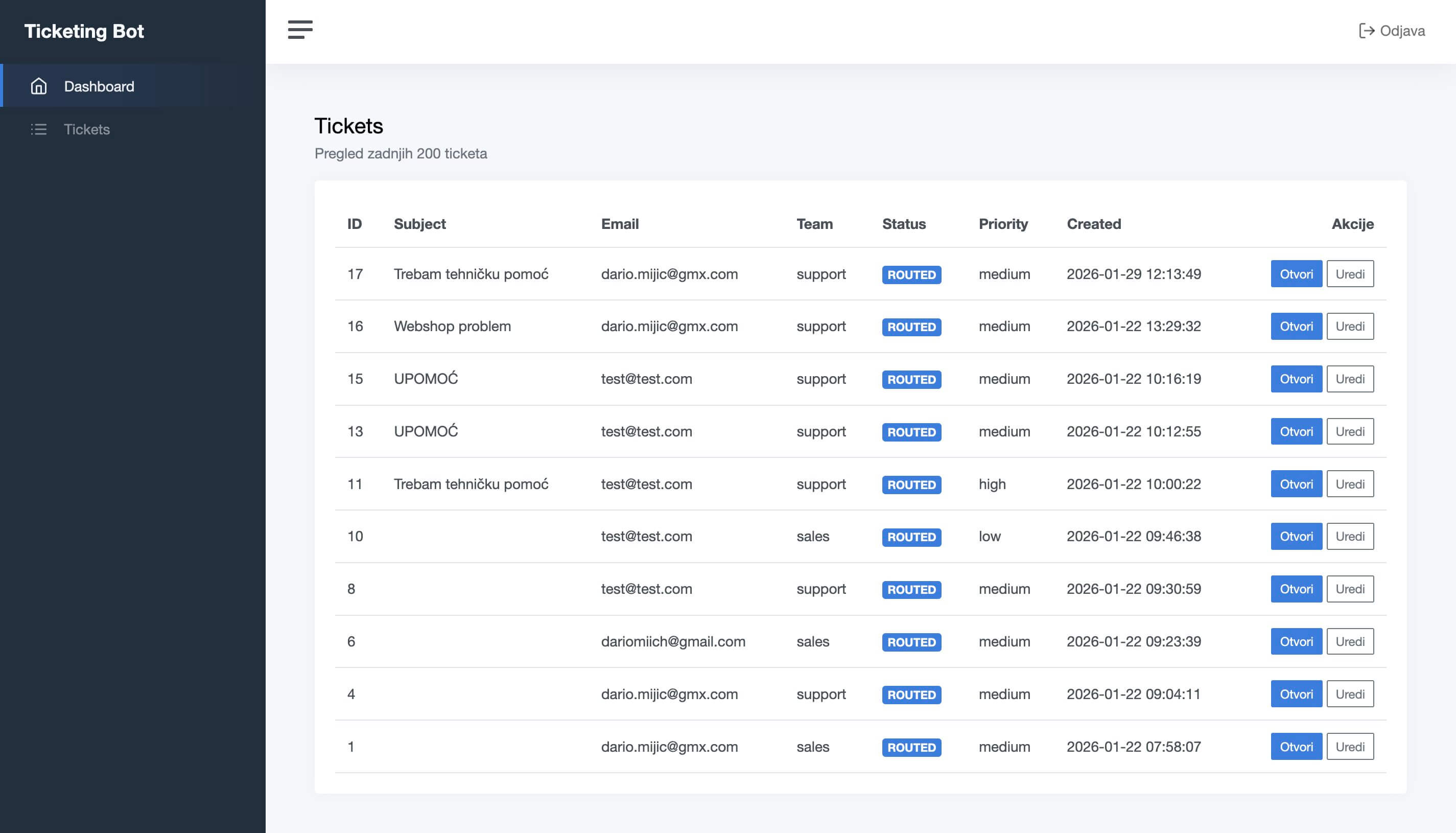Open ticket 11 marked high priority
Screen dimensions: 1456x833
[x=1296, y=484]
